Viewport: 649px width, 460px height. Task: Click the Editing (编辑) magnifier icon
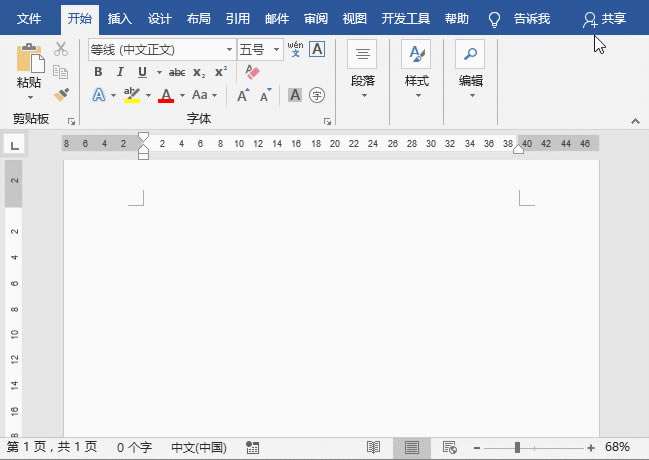(x=470, y=54)
